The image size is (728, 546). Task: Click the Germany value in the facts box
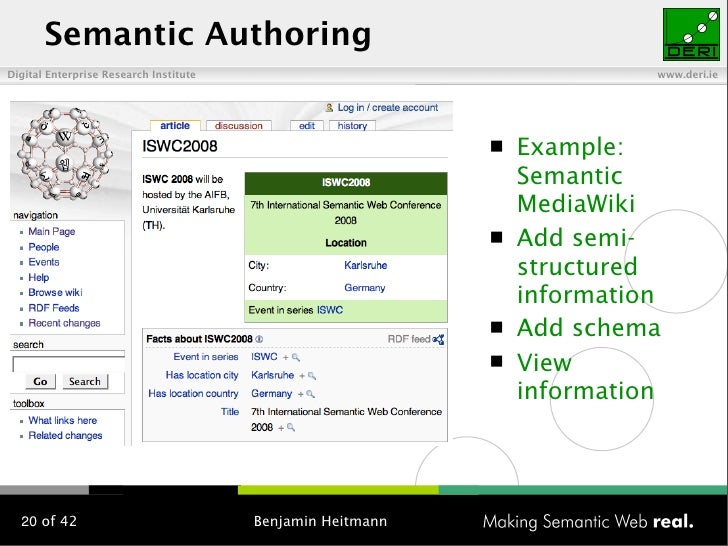click(x=272, y=394)
